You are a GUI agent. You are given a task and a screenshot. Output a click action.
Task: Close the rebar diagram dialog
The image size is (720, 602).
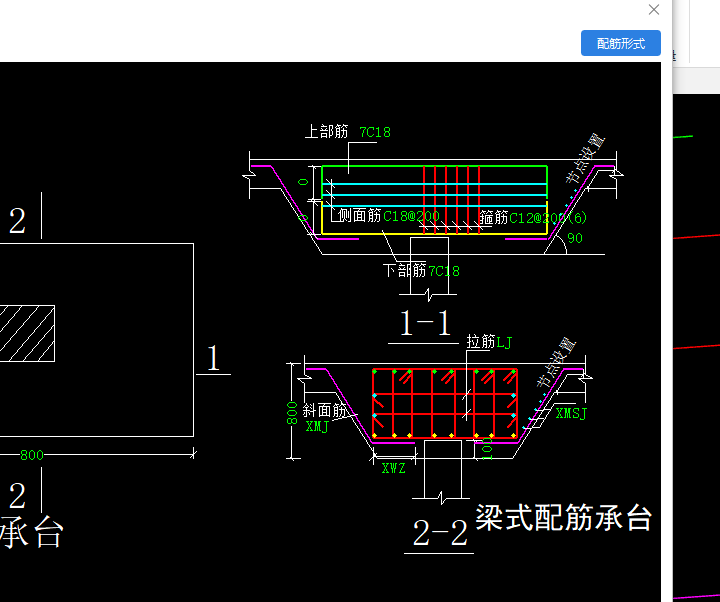(654, 10)
